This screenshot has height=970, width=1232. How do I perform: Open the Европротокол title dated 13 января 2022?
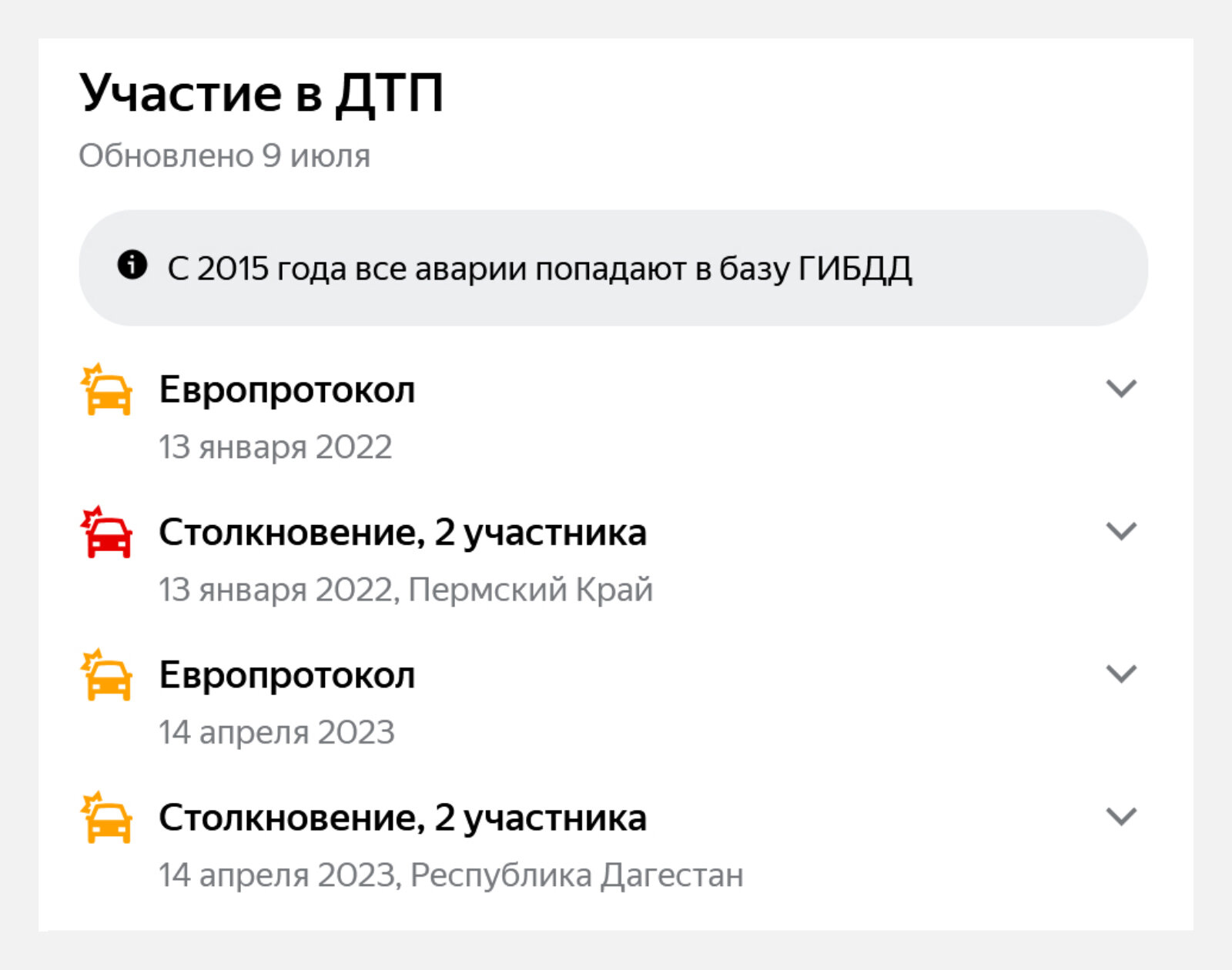pos(287,390)
